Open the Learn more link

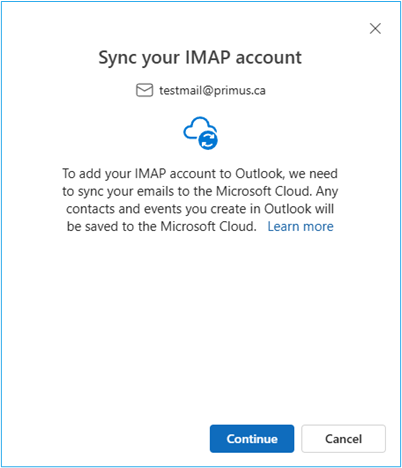pyautogui.click(x=300, y=226)
